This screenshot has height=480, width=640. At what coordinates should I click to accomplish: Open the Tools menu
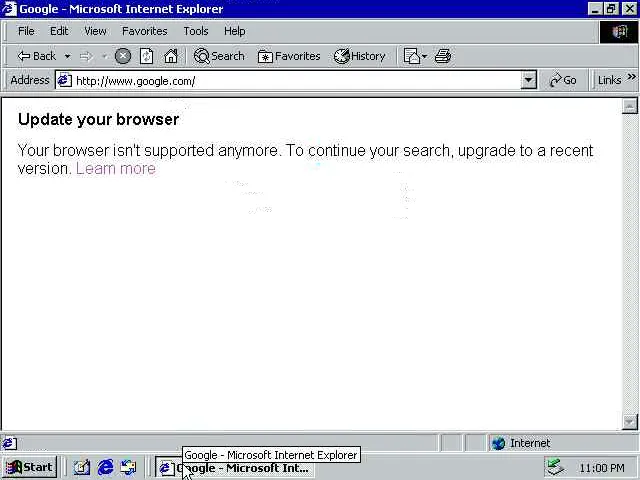pyautogui.click(x=196, y=31)
